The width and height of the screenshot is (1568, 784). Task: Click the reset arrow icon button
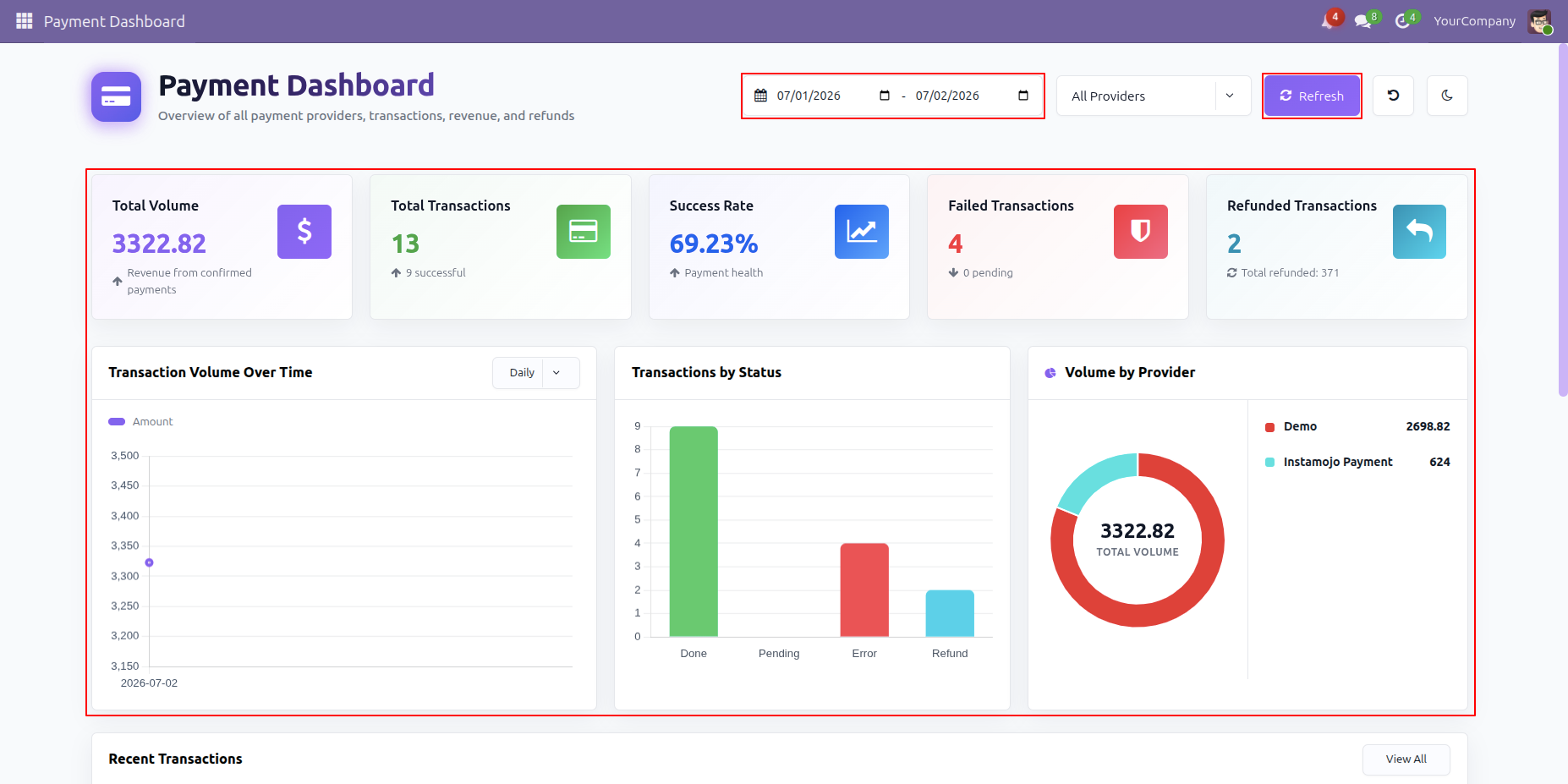pos(1393,96)
